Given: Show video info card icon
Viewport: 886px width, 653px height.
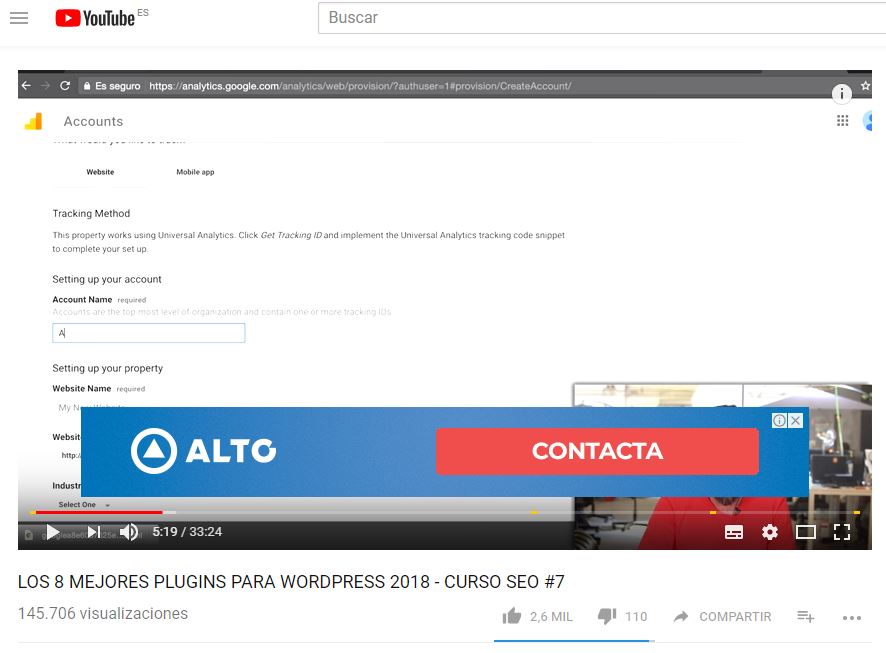Looking at the screenshot, I should point(842,94).
